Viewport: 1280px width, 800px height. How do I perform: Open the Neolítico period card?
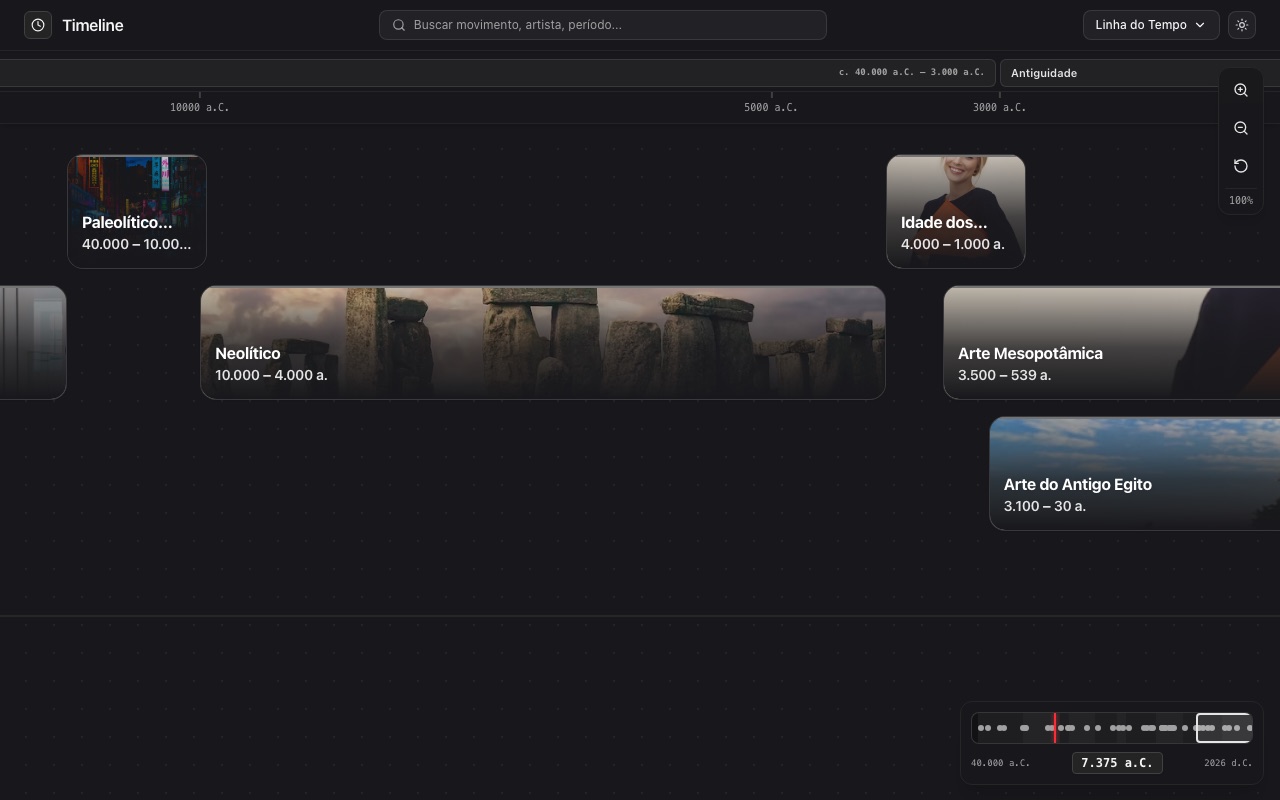543,343
